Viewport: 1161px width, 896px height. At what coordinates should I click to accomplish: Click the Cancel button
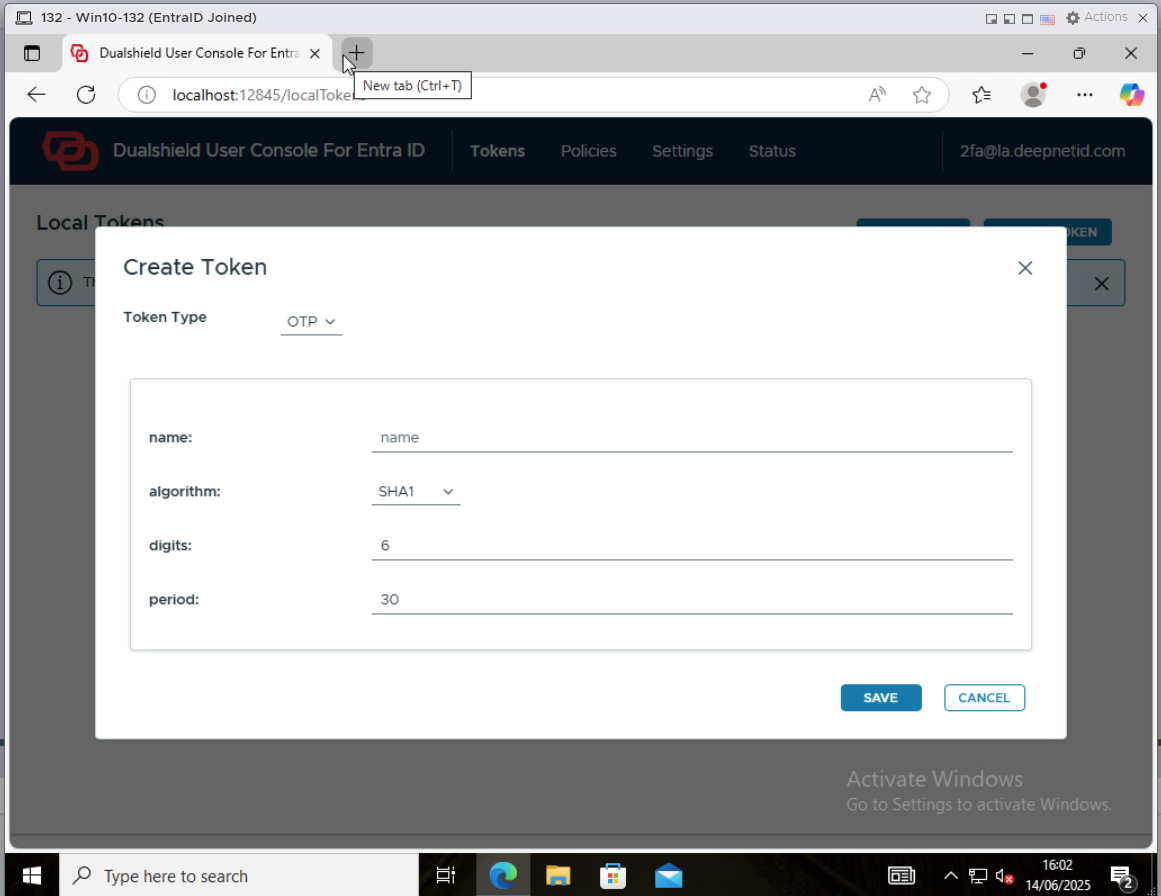click(984, 698)
